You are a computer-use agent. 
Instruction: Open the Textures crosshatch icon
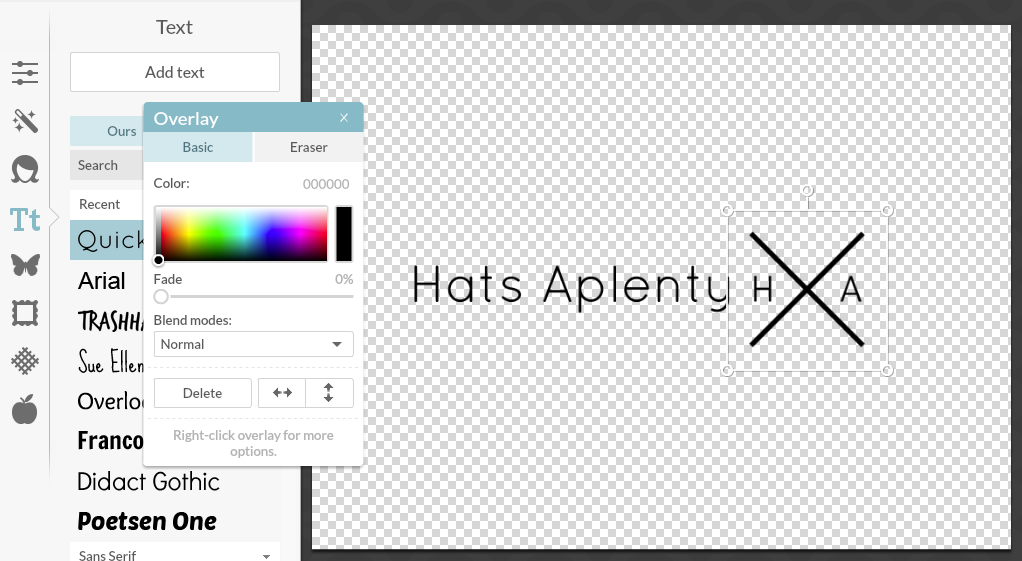point(25,361)
